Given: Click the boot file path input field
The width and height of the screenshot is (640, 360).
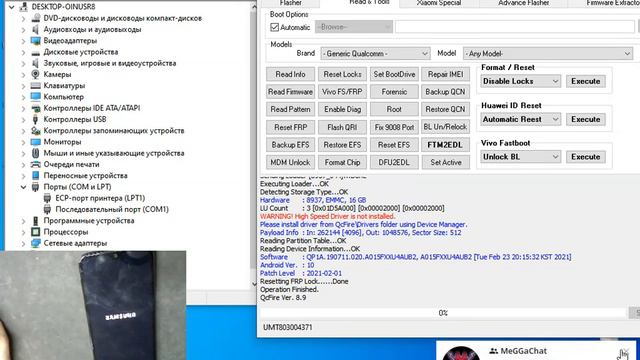Looking at the screenshot, I should tap(515, 27).
